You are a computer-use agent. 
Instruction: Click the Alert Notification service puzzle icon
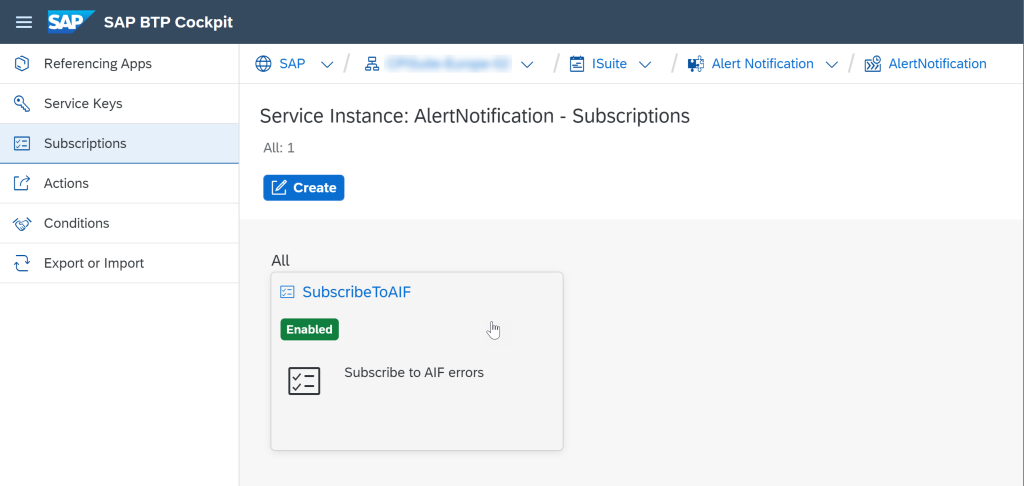point(696,64)
